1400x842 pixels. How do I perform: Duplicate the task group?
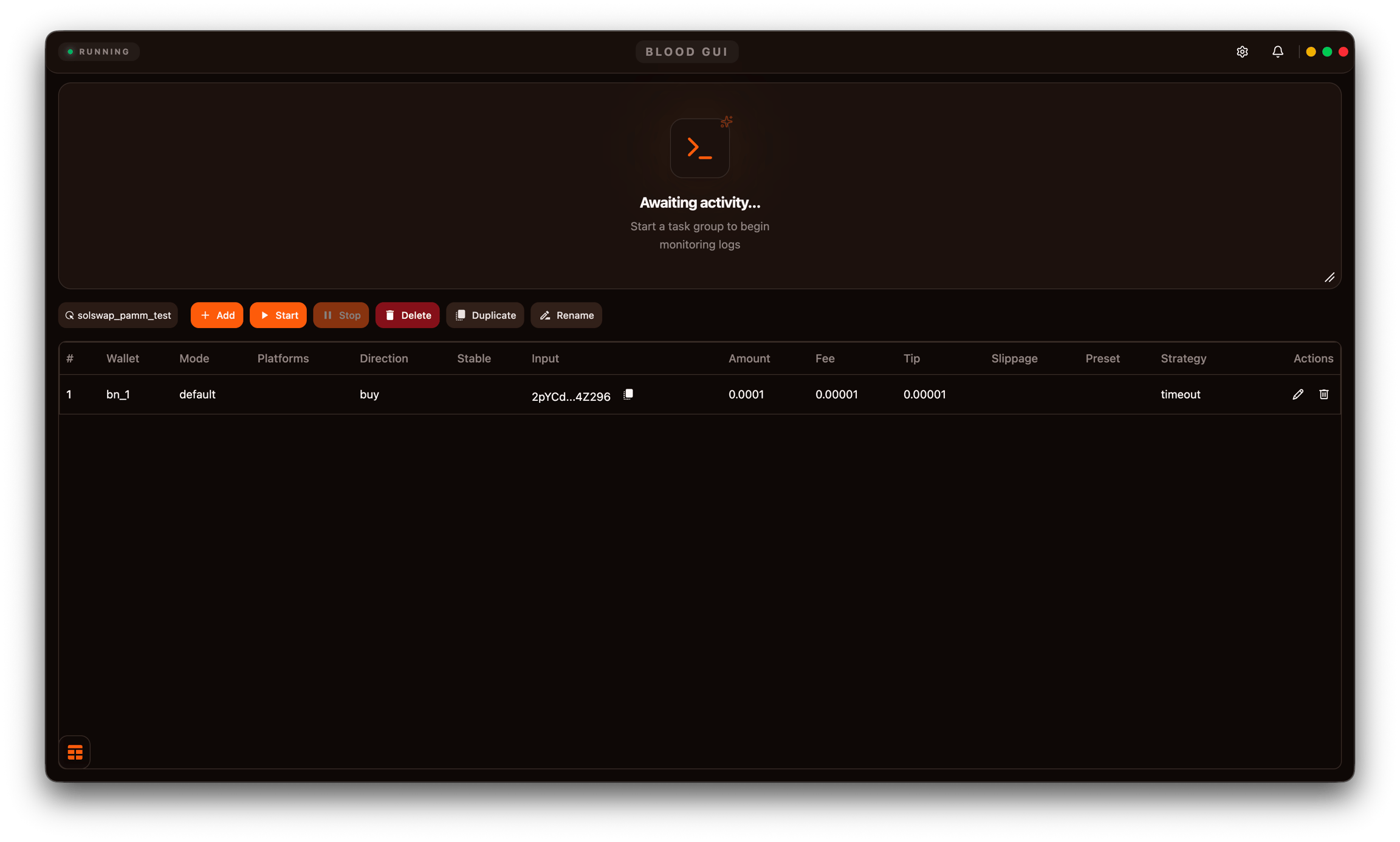click(485, 315)
